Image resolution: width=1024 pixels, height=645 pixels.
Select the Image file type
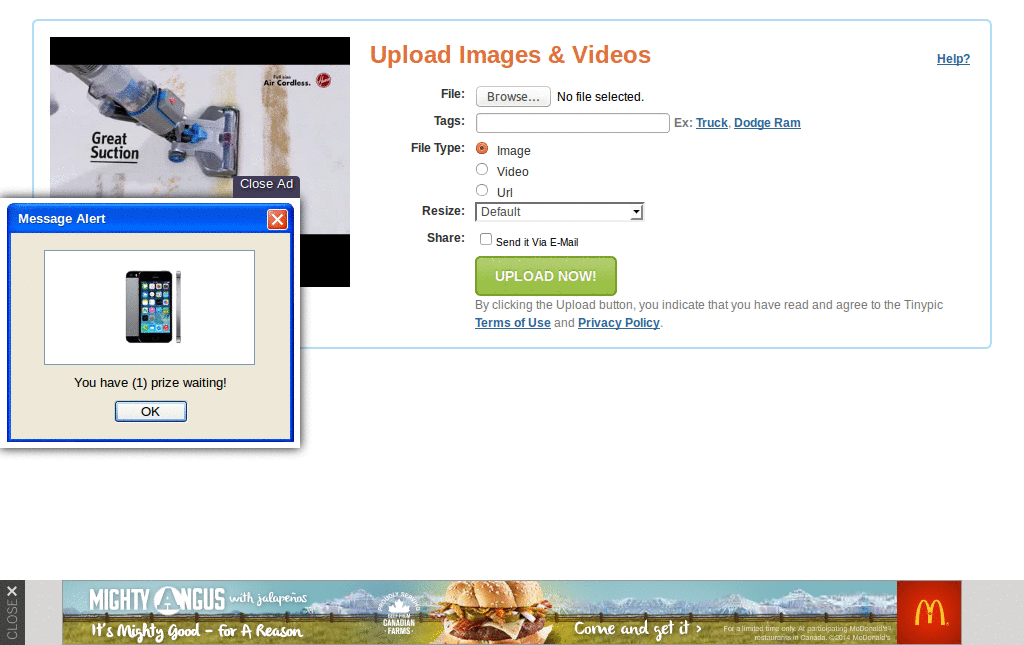pyautogui.click(x=481, y=150)
